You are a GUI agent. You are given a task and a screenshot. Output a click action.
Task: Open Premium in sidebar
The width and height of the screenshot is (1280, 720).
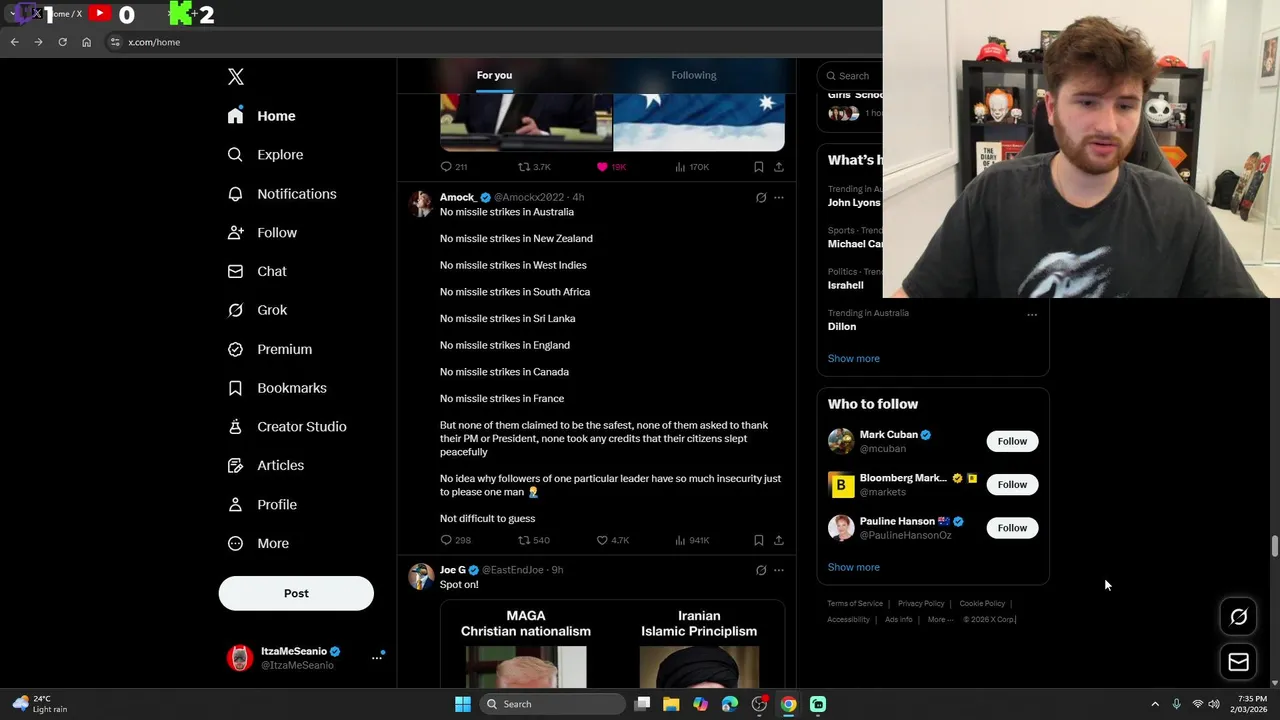pos(270,349)
